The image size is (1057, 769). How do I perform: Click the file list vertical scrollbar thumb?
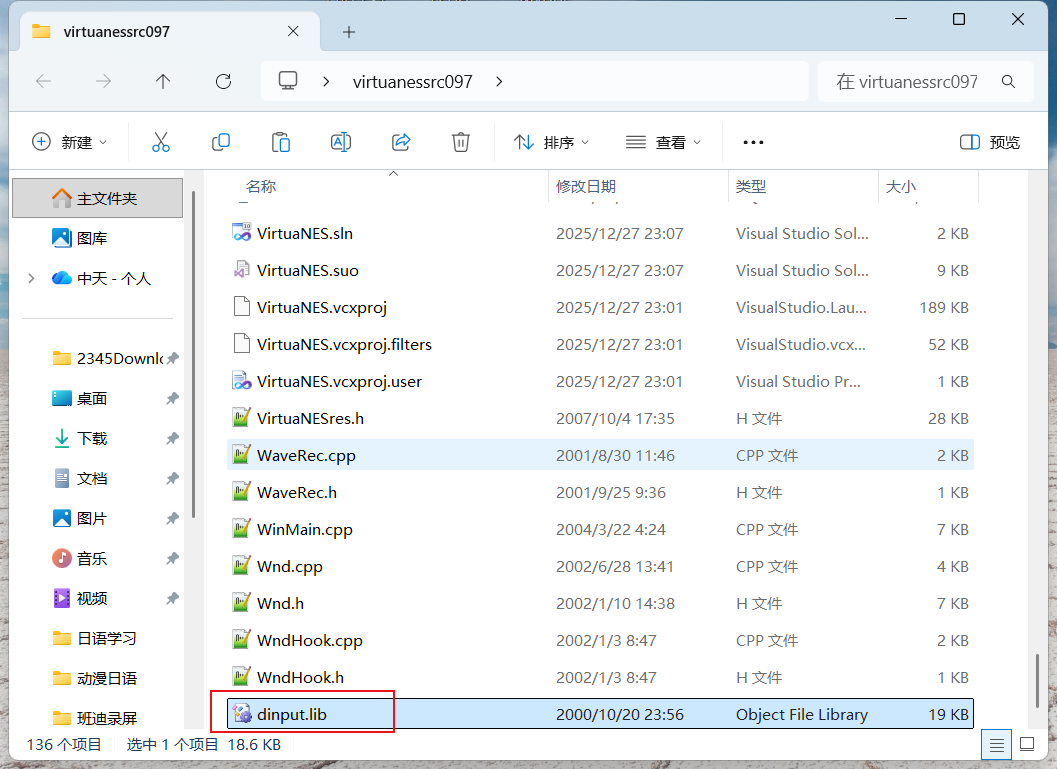(x=1037, y=681)
